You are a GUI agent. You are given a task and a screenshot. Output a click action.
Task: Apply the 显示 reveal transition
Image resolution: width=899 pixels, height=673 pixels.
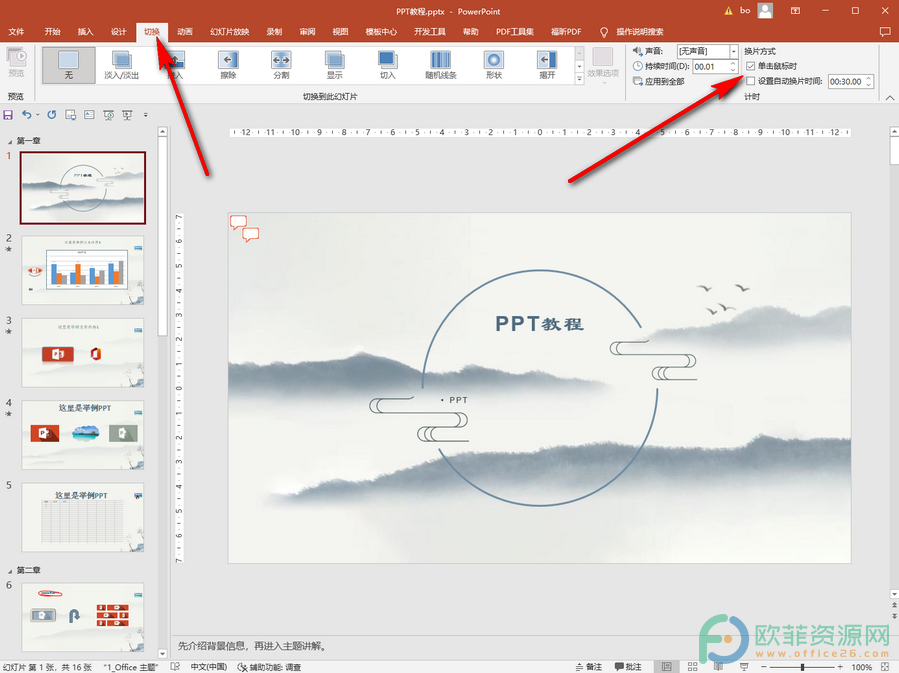[x=334, y=65]
